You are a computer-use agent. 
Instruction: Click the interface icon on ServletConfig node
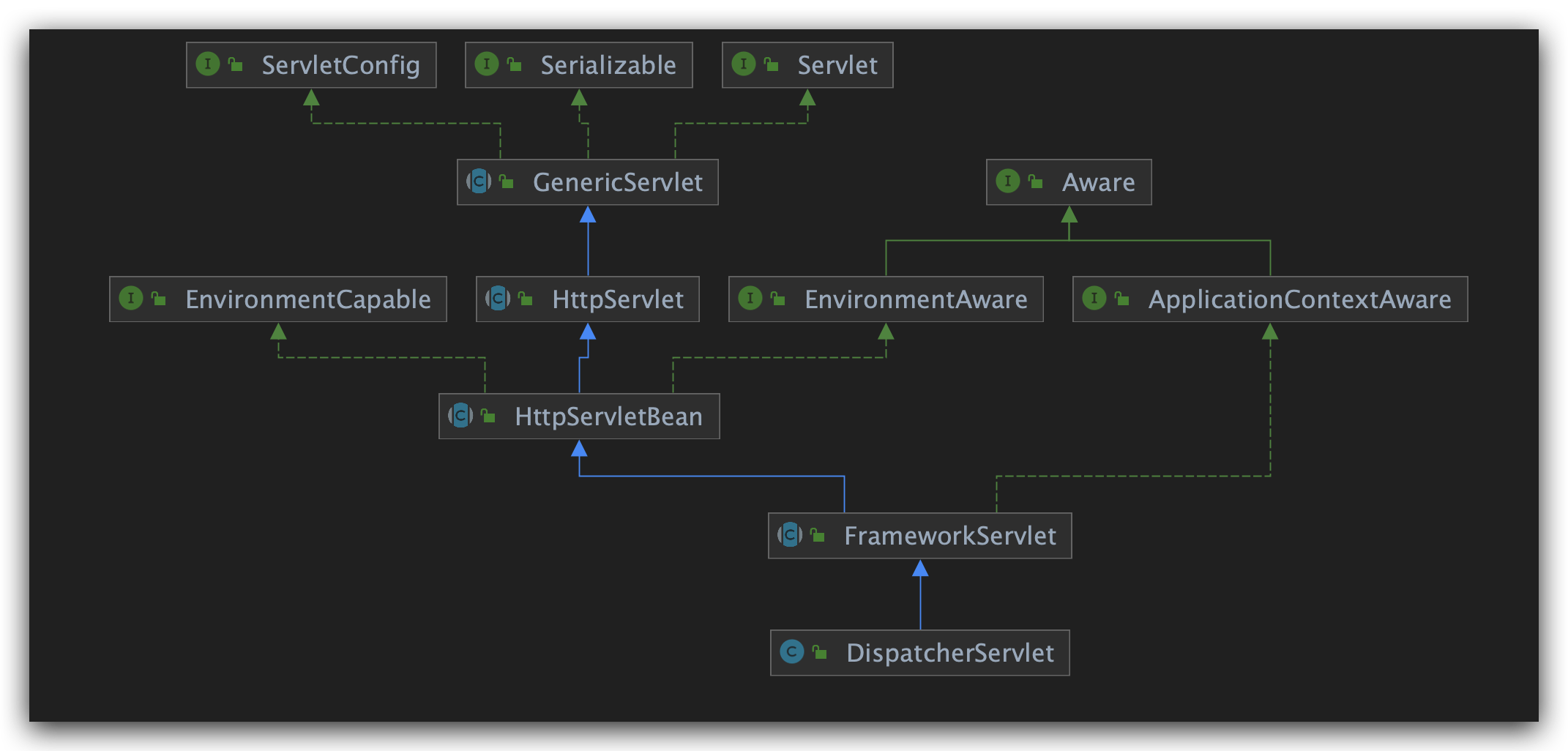pyautogui.click(x=208, y=64)
